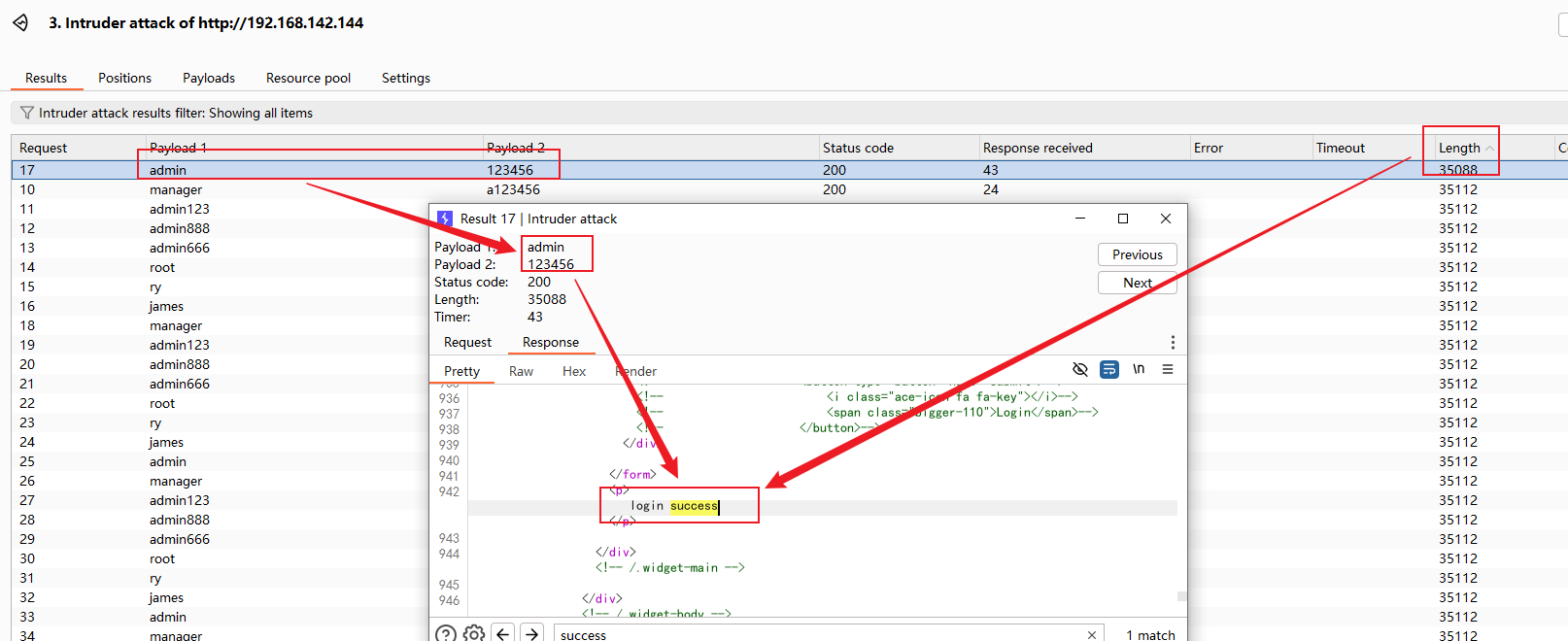This screenshot has height=641, width=1568.
Task: Minimize the Result 17 window
Action: [1080, 219]
